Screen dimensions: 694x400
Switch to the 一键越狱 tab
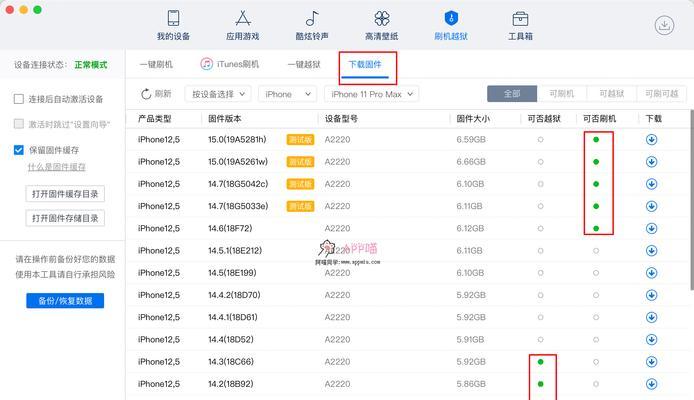click(x=304, y=65)
